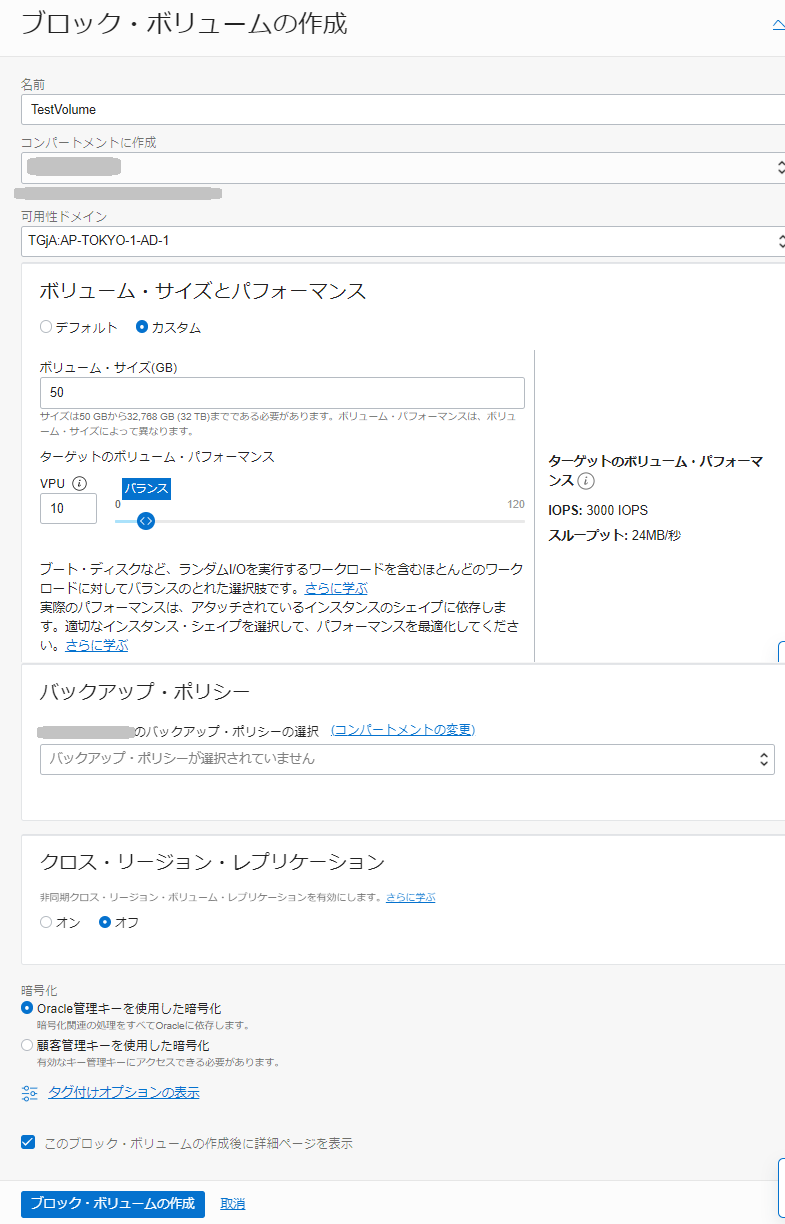Viewport: 785px width, 1224px height.
Task: Toggle the show details page checkbox
Action: (28, 1142)
